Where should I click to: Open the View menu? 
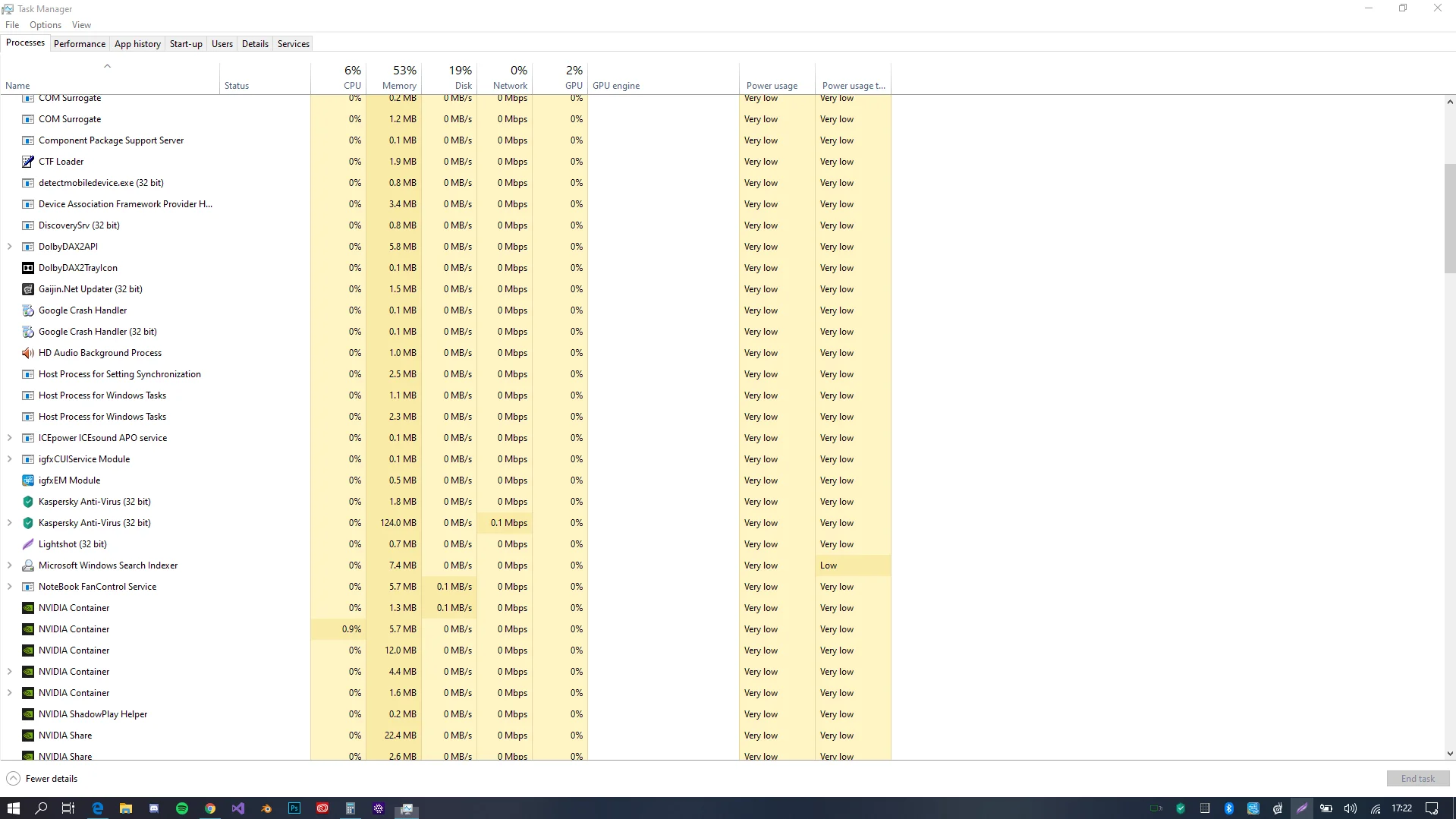(81, 25)
